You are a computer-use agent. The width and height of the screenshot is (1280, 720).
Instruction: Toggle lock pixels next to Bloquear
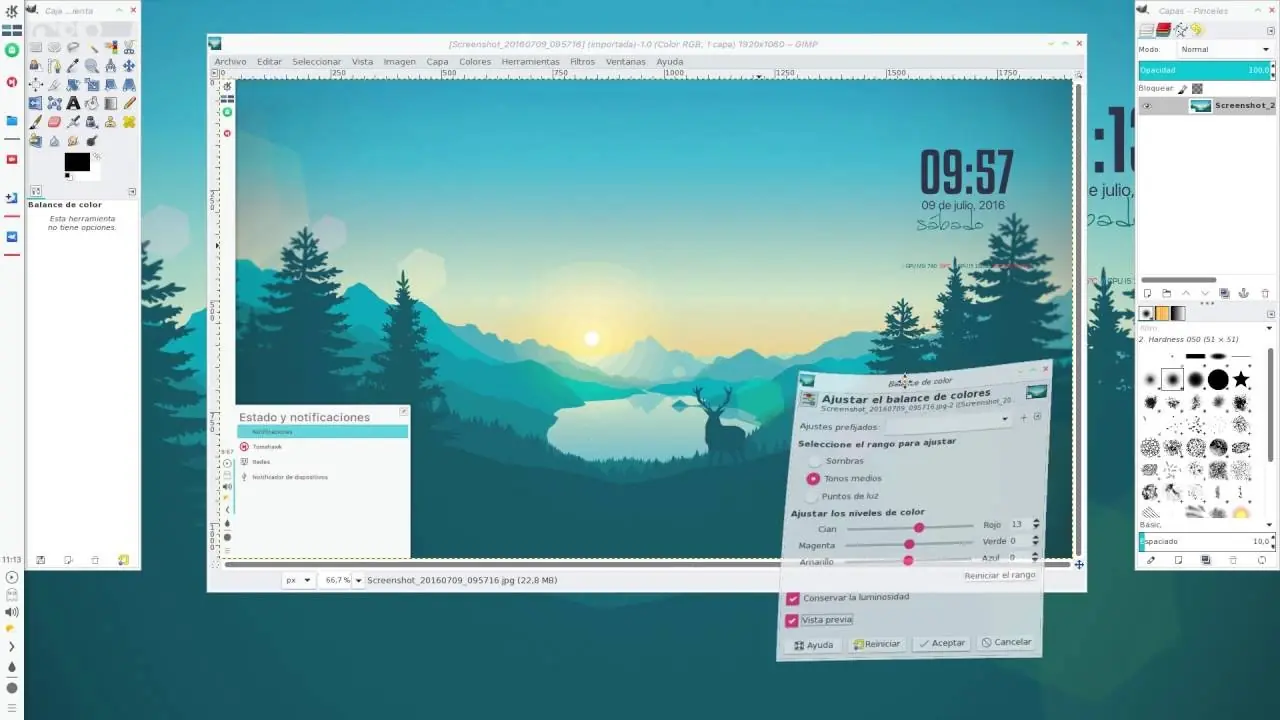point(1183,88)
